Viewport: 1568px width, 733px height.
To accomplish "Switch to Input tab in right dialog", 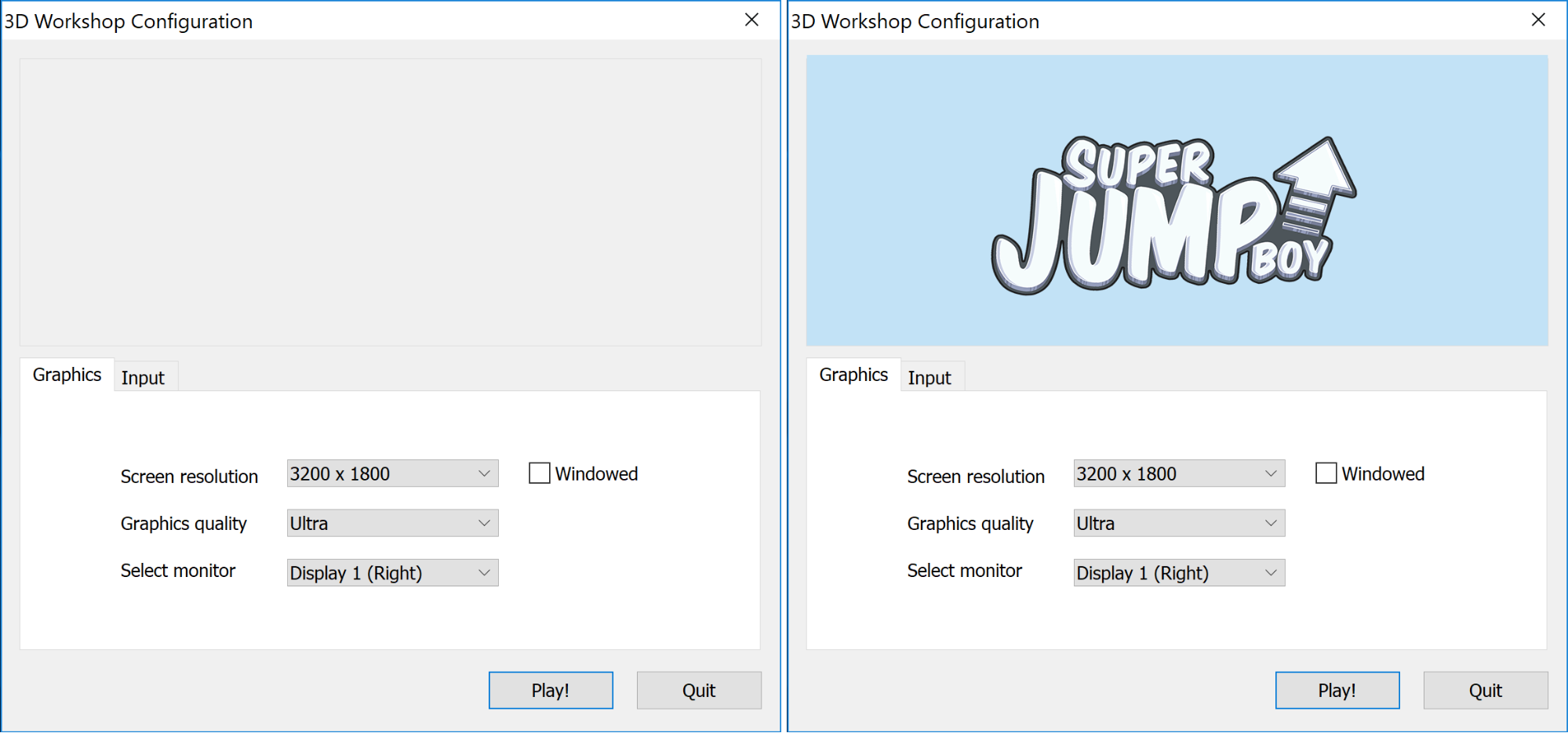I will 930,378.
